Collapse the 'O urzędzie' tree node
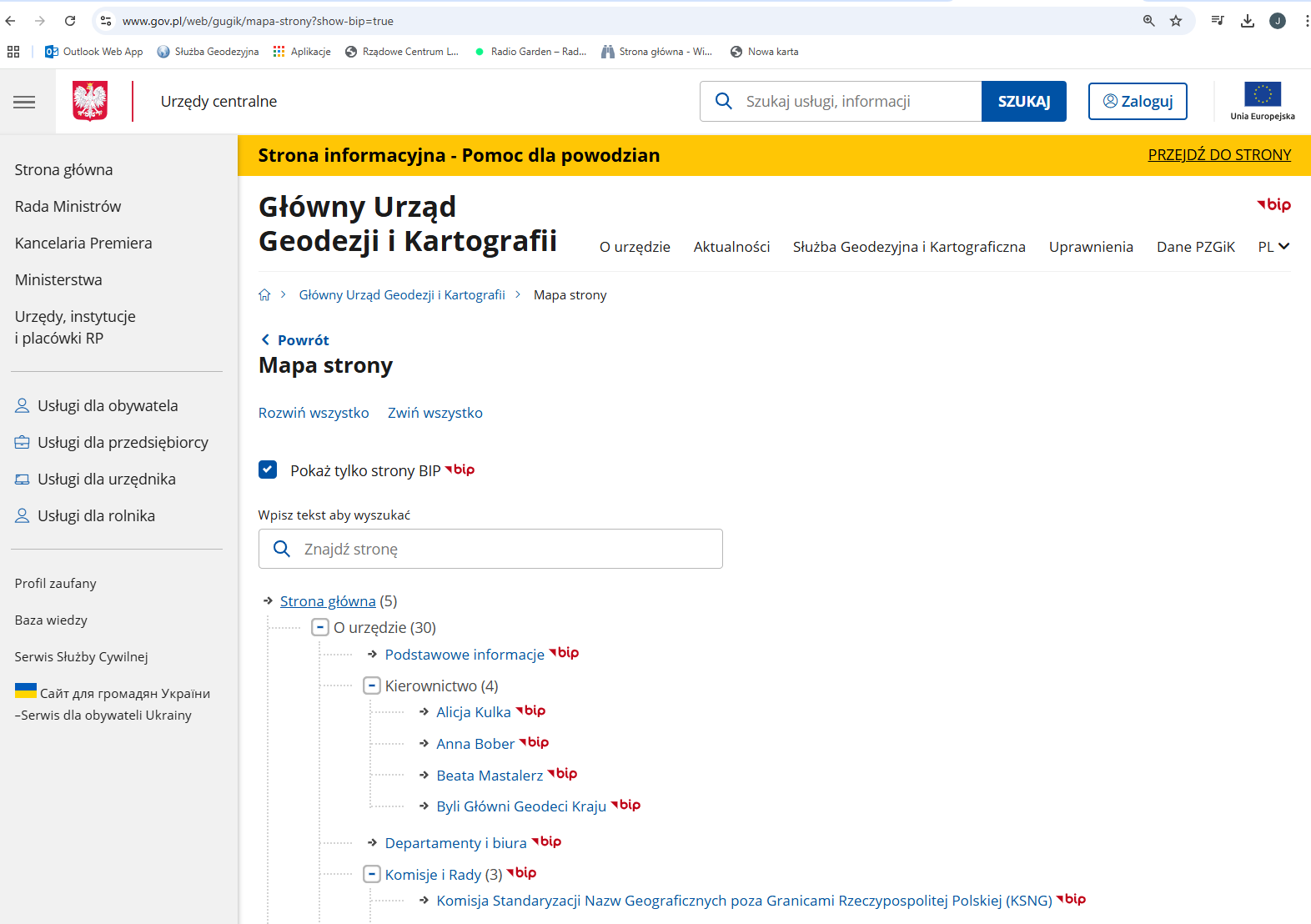 coord(319,627)
